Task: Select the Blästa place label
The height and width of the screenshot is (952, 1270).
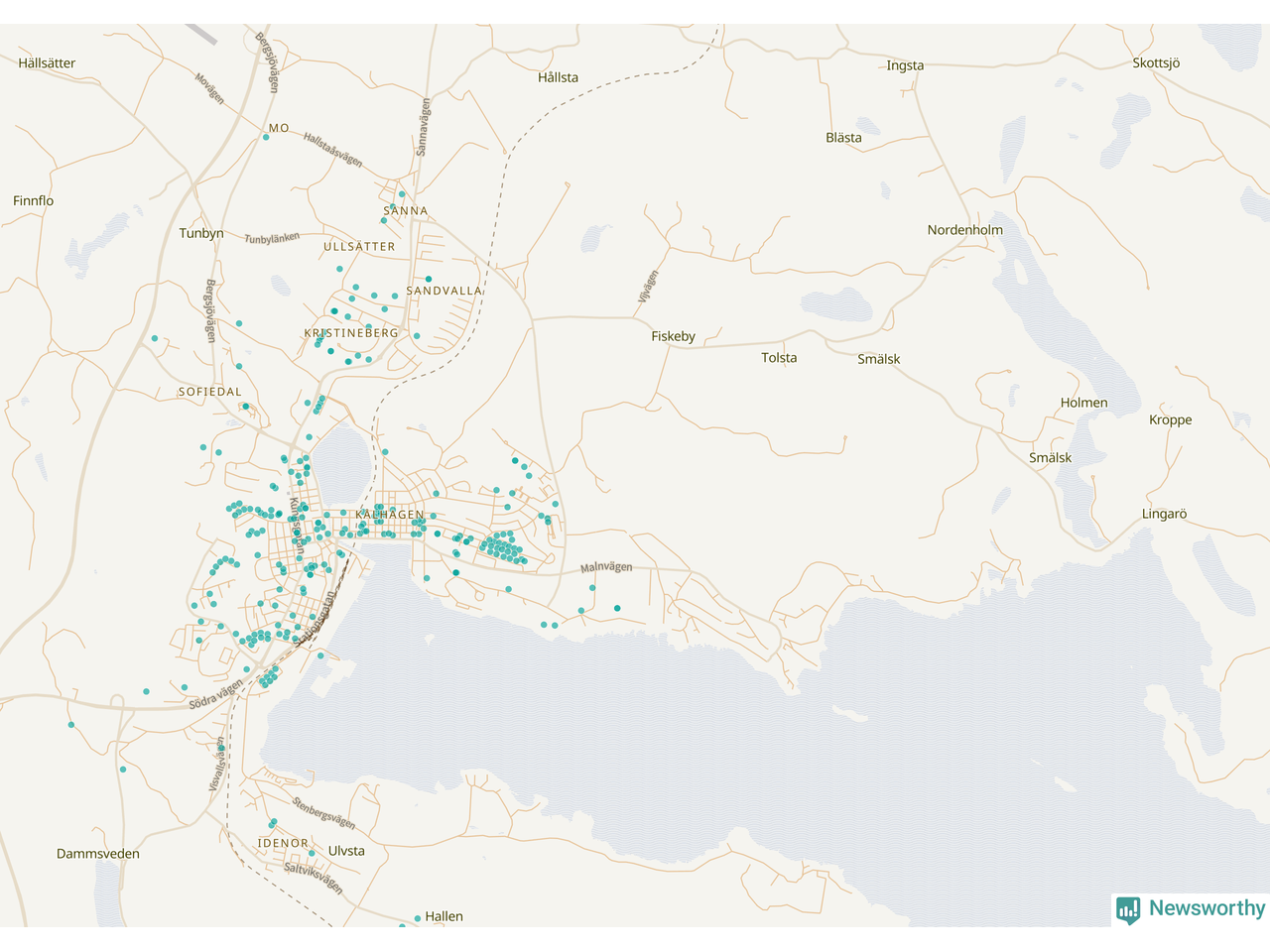Action: (x=843, y=138)
